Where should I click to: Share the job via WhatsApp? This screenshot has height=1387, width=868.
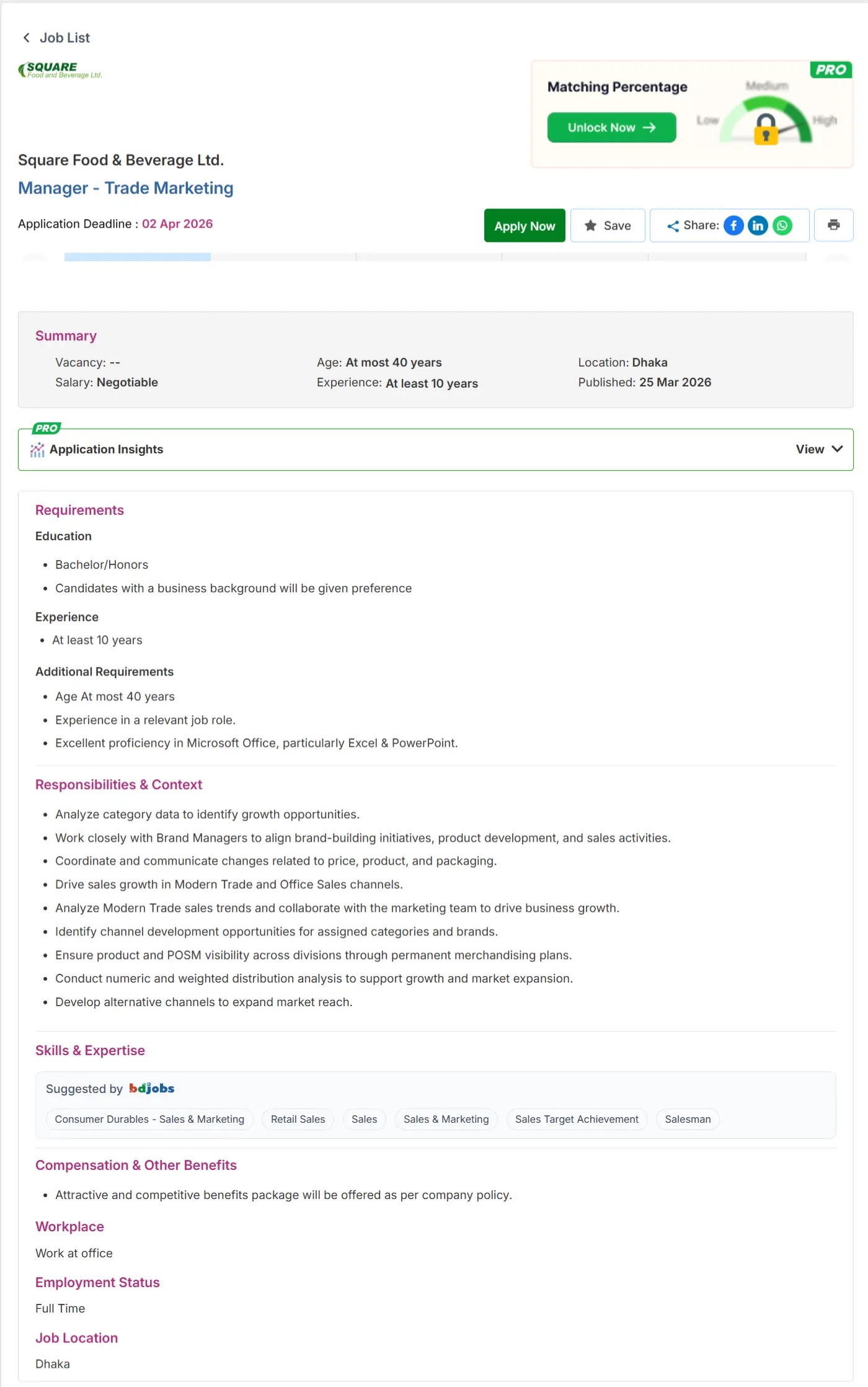(x=782, y=225)
